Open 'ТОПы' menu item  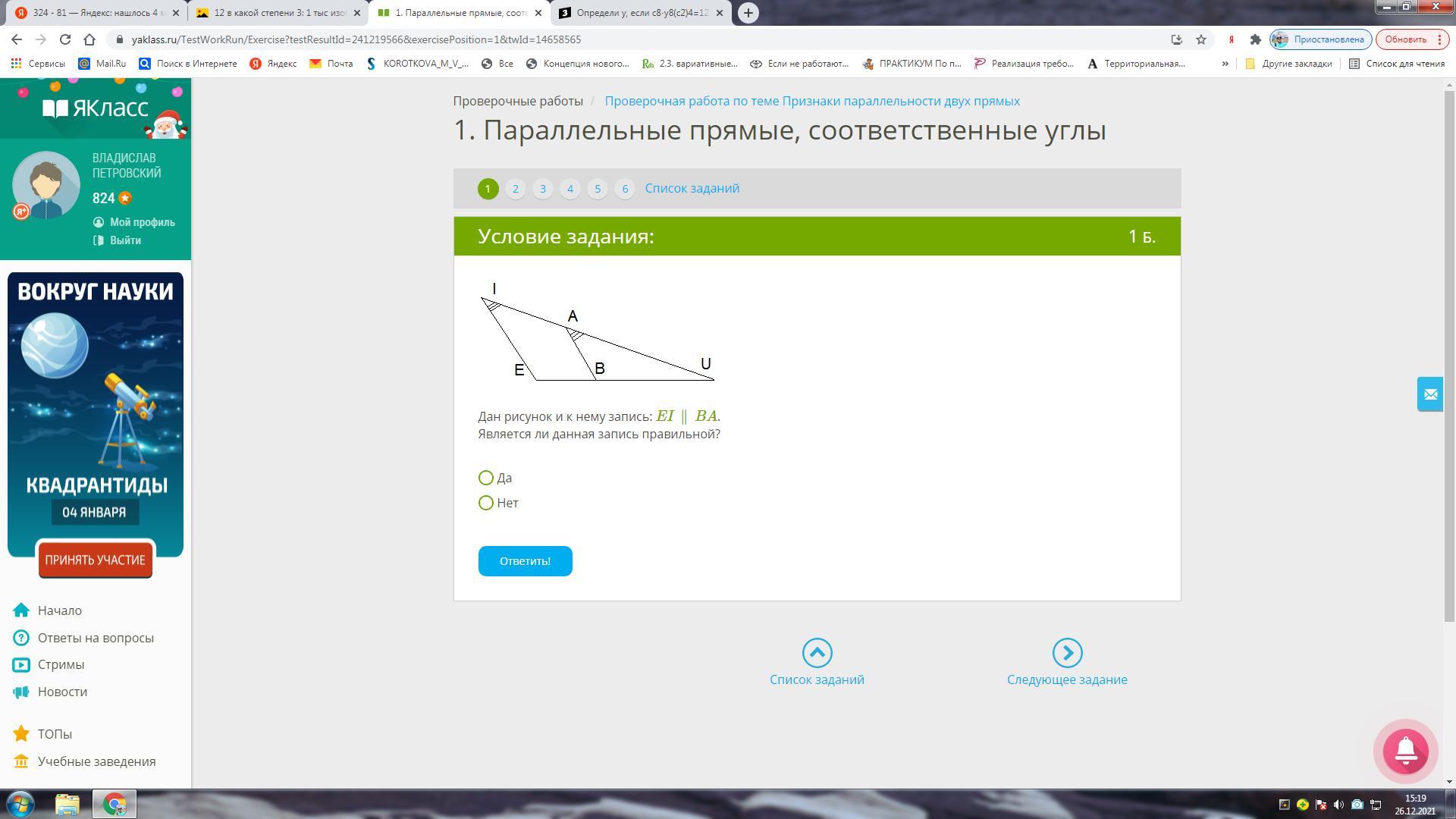(x=43, y=734)
